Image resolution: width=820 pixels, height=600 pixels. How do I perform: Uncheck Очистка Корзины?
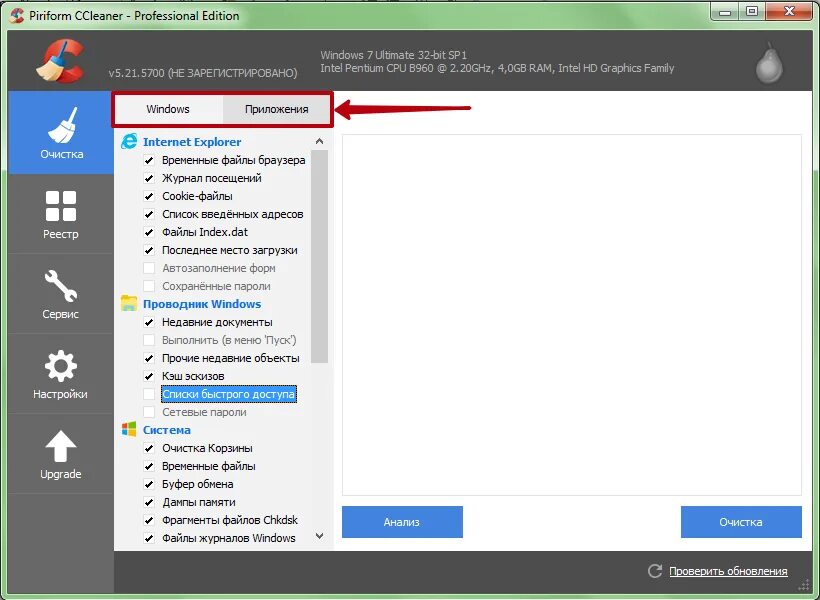149,448
